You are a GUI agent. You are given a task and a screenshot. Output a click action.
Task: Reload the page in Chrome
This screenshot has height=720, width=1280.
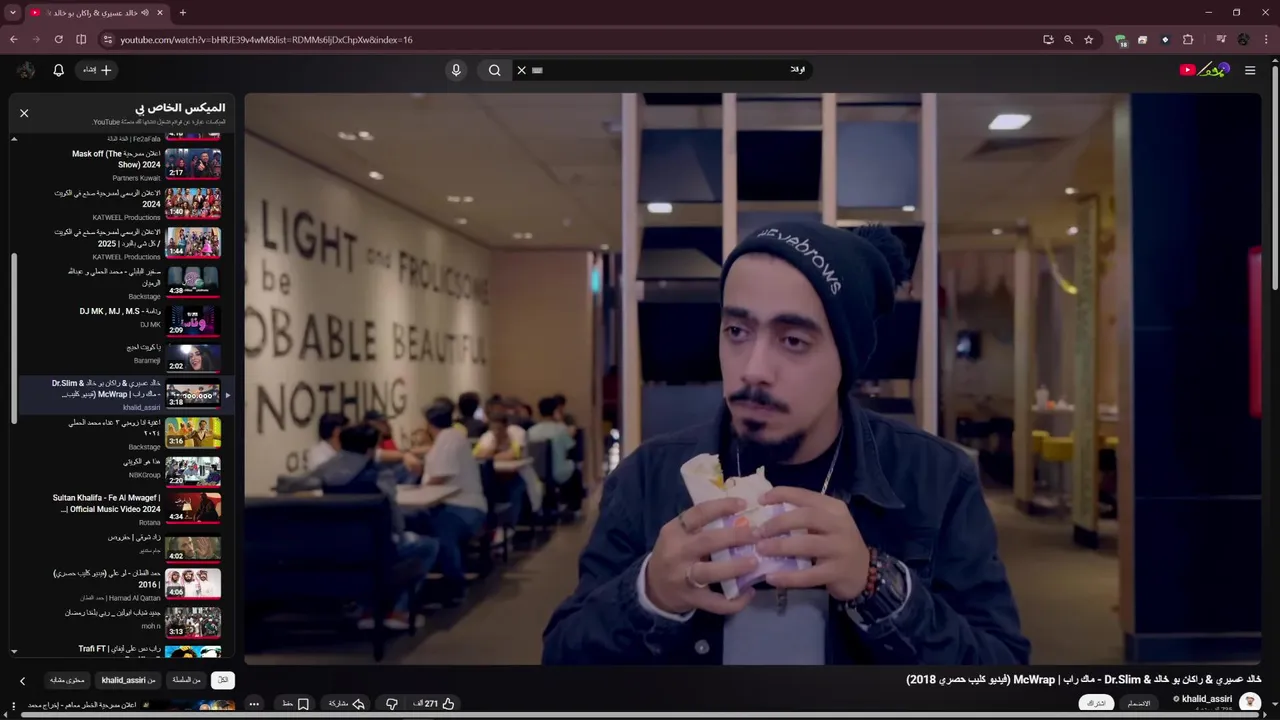tap(58, 40)
